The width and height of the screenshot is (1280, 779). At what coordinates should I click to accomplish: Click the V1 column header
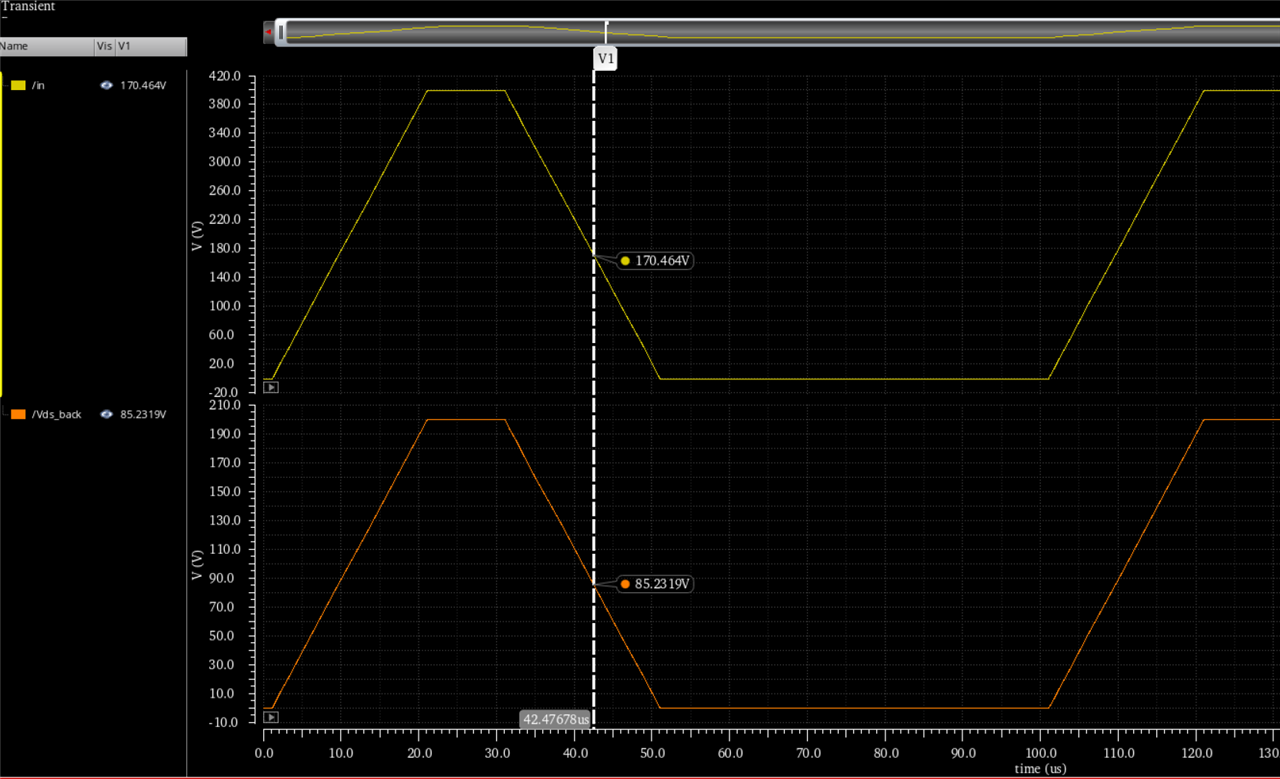point(150,46)
